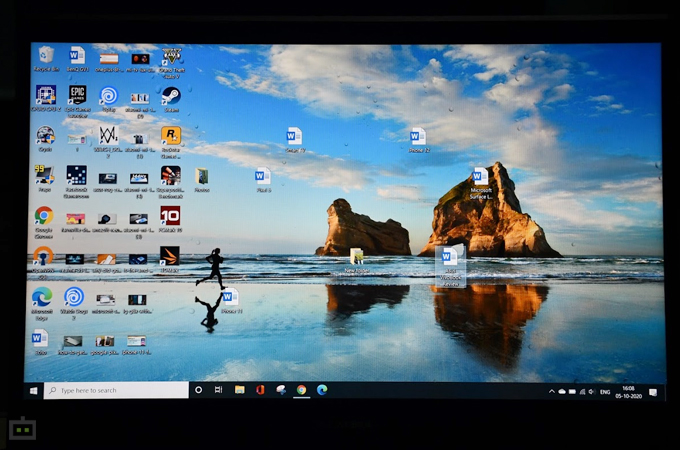Open Microsoft Edge from the taskbar
Screen dimensions: 680x450
click(x=322, y=390)
